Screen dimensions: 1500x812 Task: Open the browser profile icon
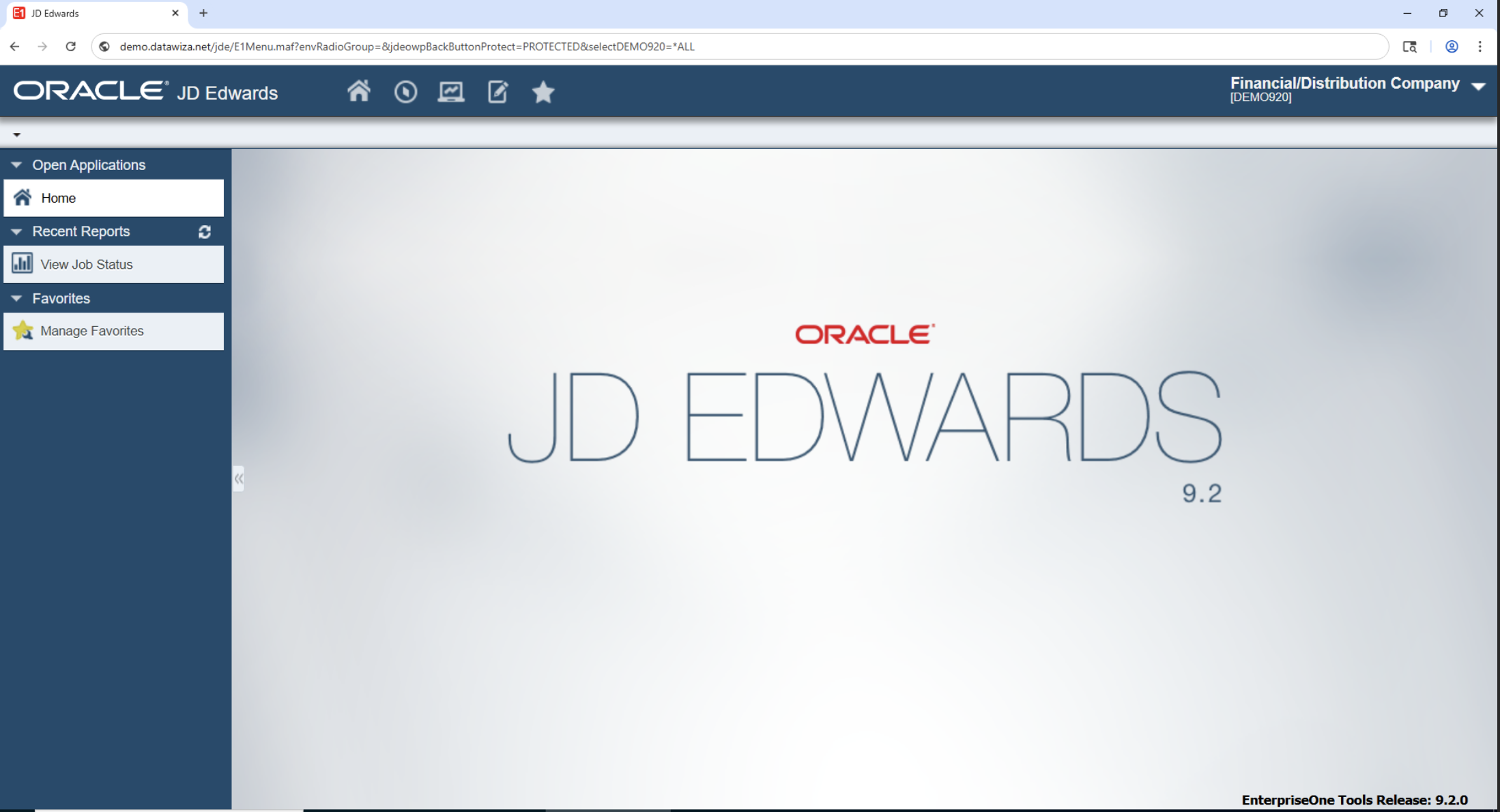coord(1452,46)
